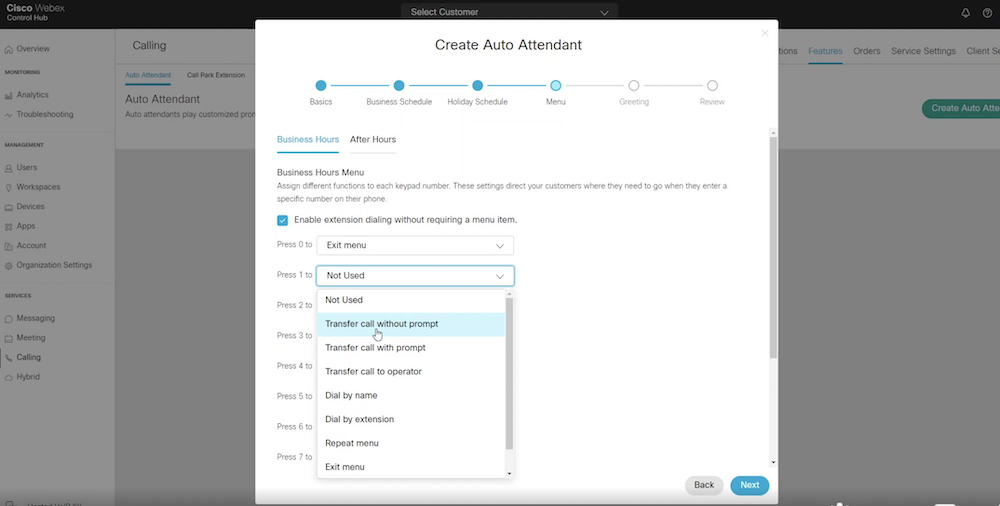Image resolution: width=1000 pixels, height=506 pixels.
Task: Click the Next button
Action: coord(749,486)
